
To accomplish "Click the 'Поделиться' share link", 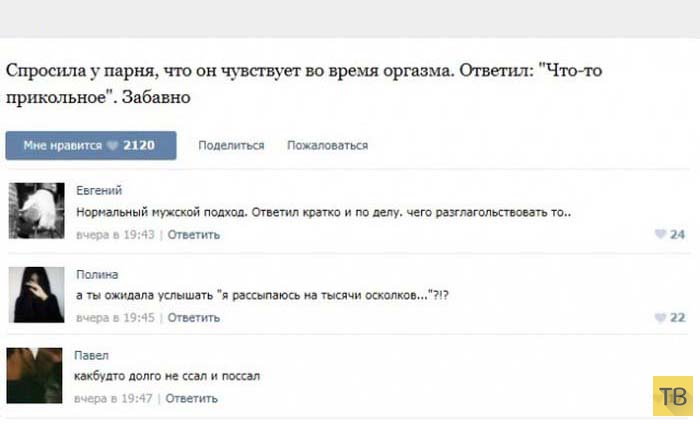I will (x=231, y=145).
